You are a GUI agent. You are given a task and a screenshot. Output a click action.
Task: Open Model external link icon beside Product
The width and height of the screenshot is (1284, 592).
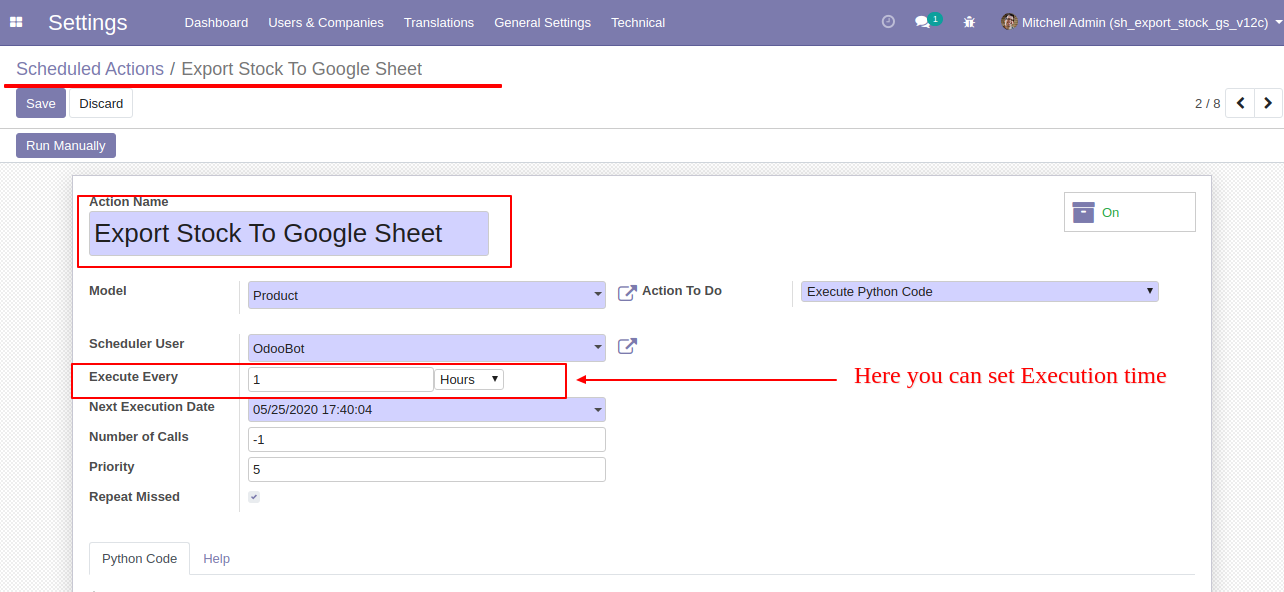click(x=627, y=293)
